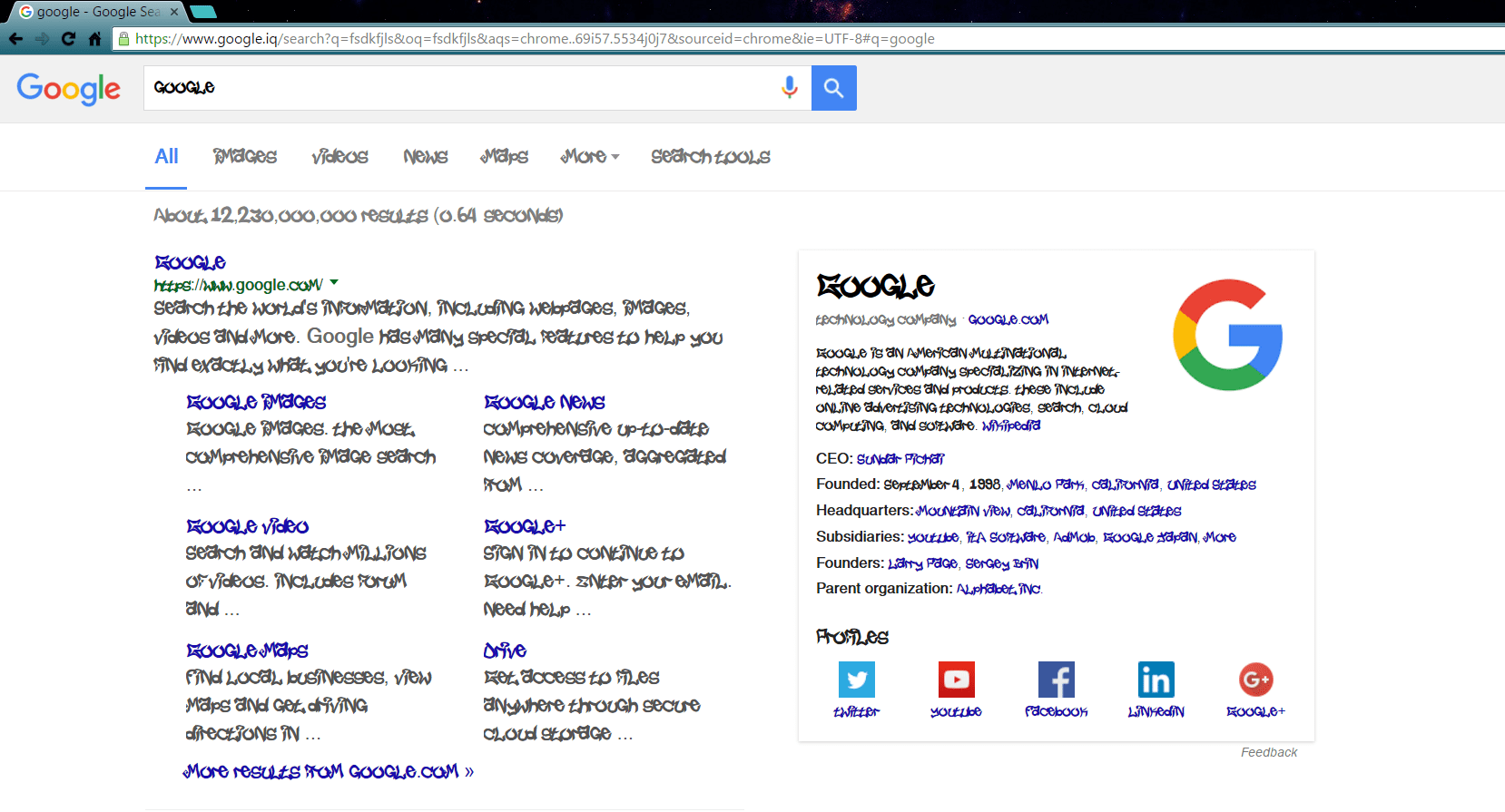Select the All results tab
Screen dimensions: 1505x812
point(166,156)
